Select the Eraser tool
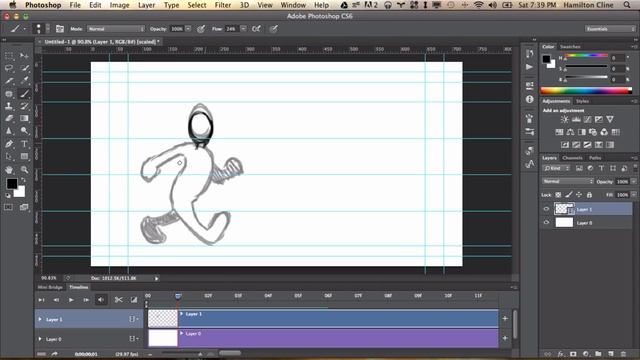The height and width of the screenshot is (360, 640). (x=9, y=118)
